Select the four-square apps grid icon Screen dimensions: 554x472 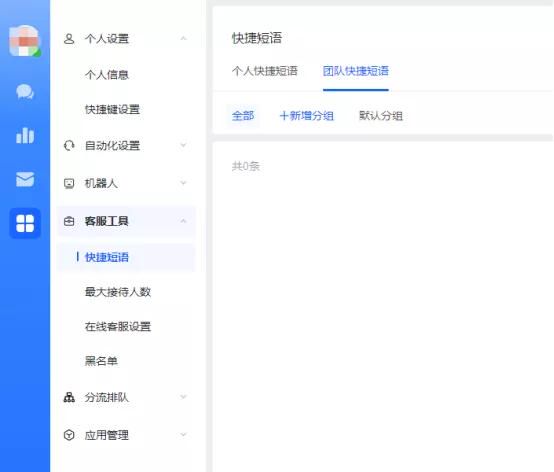point(25,223)
